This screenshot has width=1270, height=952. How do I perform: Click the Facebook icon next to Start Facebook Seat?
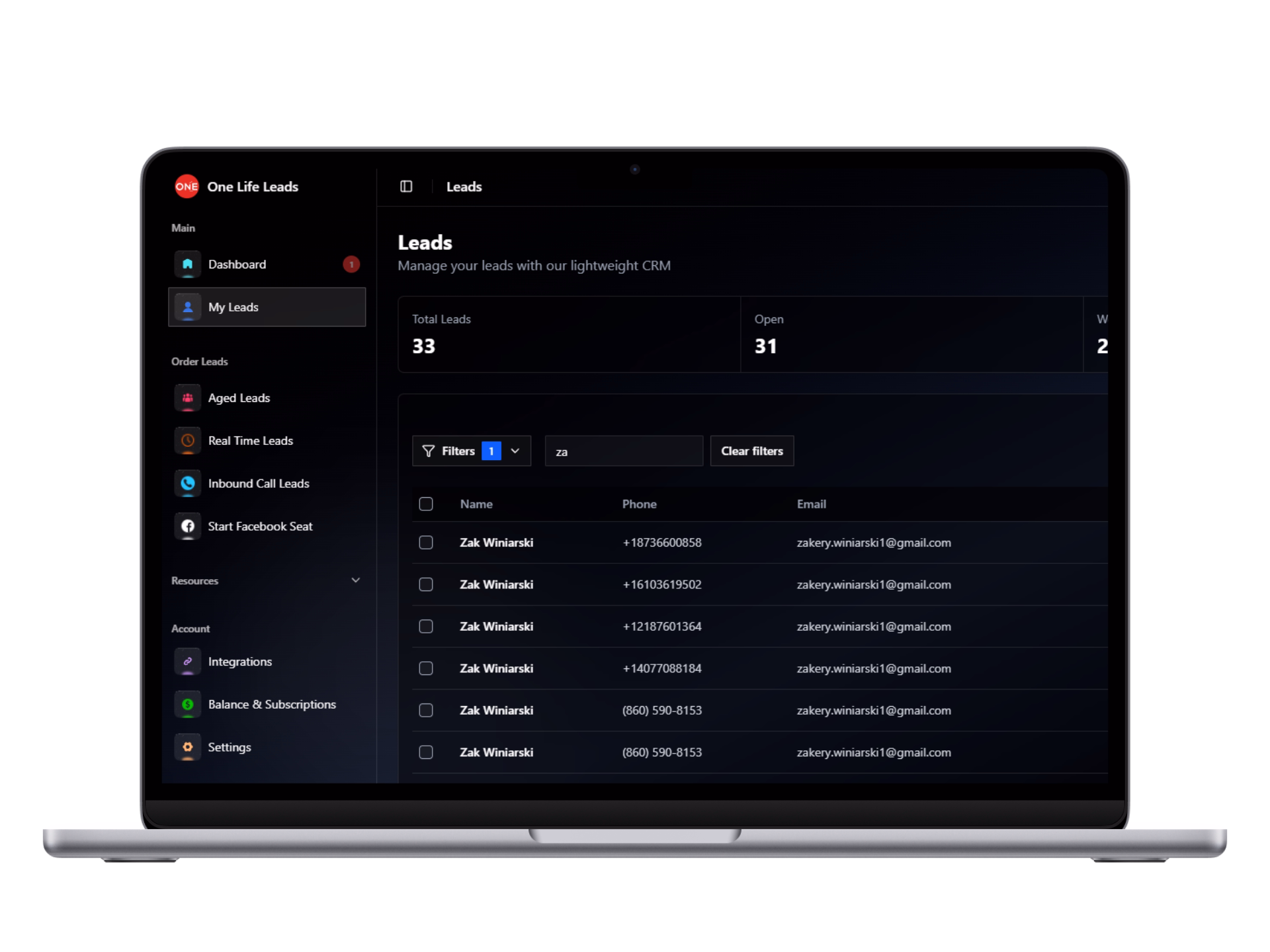187,526
